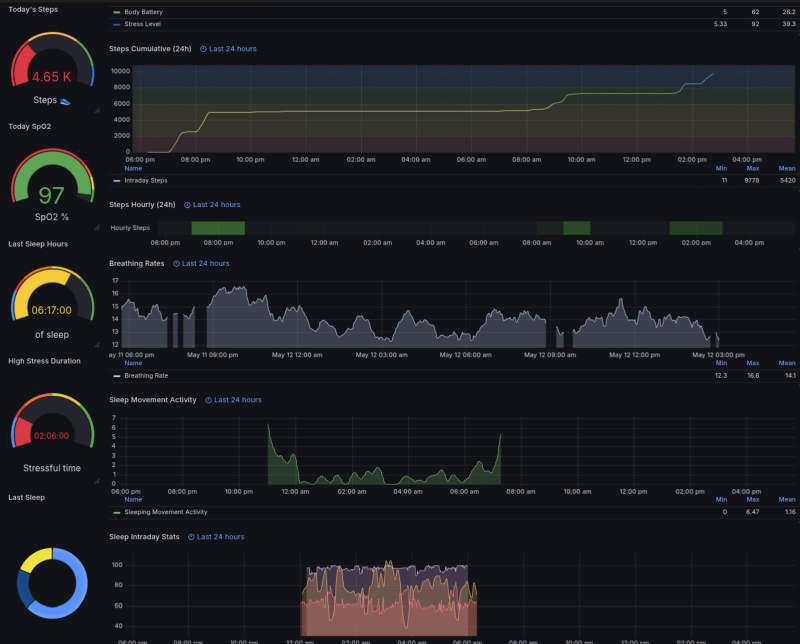
Task: Click the Body Battery green legend swatch
Action: coord(116,13)
